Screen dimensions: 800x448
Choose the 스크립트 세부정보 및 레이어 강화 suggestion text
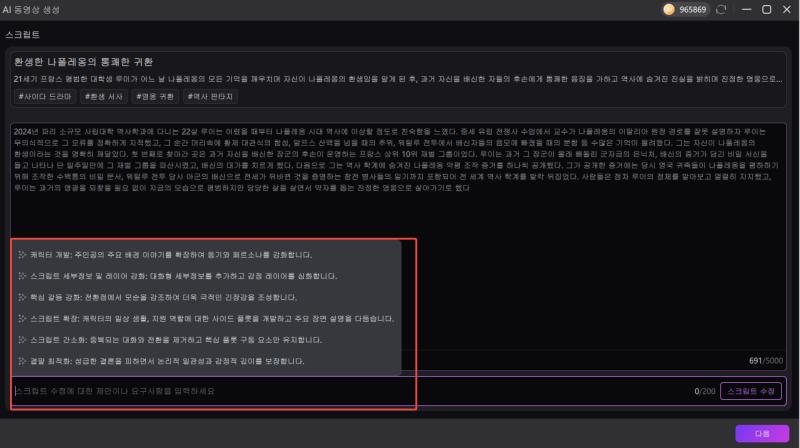[184, 276]
